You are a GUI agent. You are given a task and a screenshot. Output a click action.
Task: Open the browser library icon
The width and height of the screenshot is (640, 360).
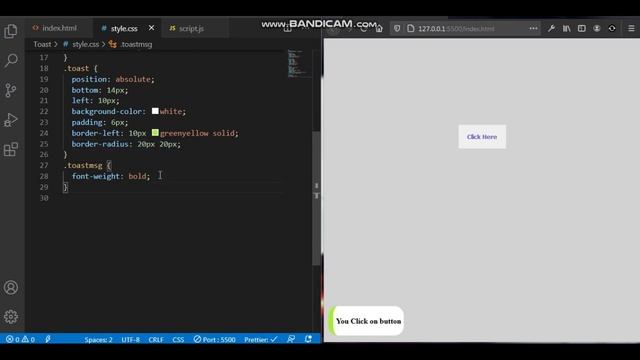point(567,29)
